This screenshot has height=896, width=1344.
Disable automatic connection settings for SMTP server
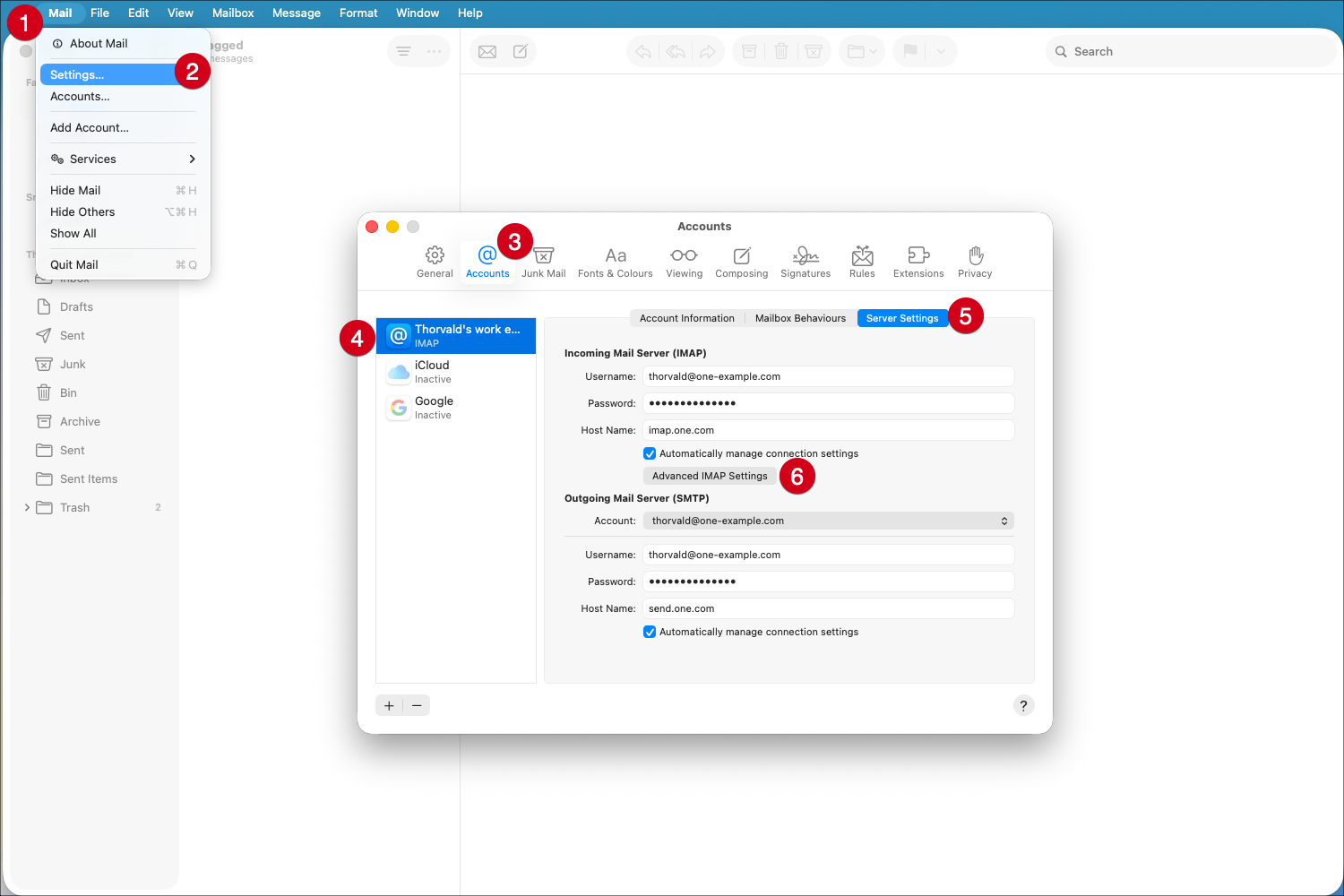(x=650, y=632)
